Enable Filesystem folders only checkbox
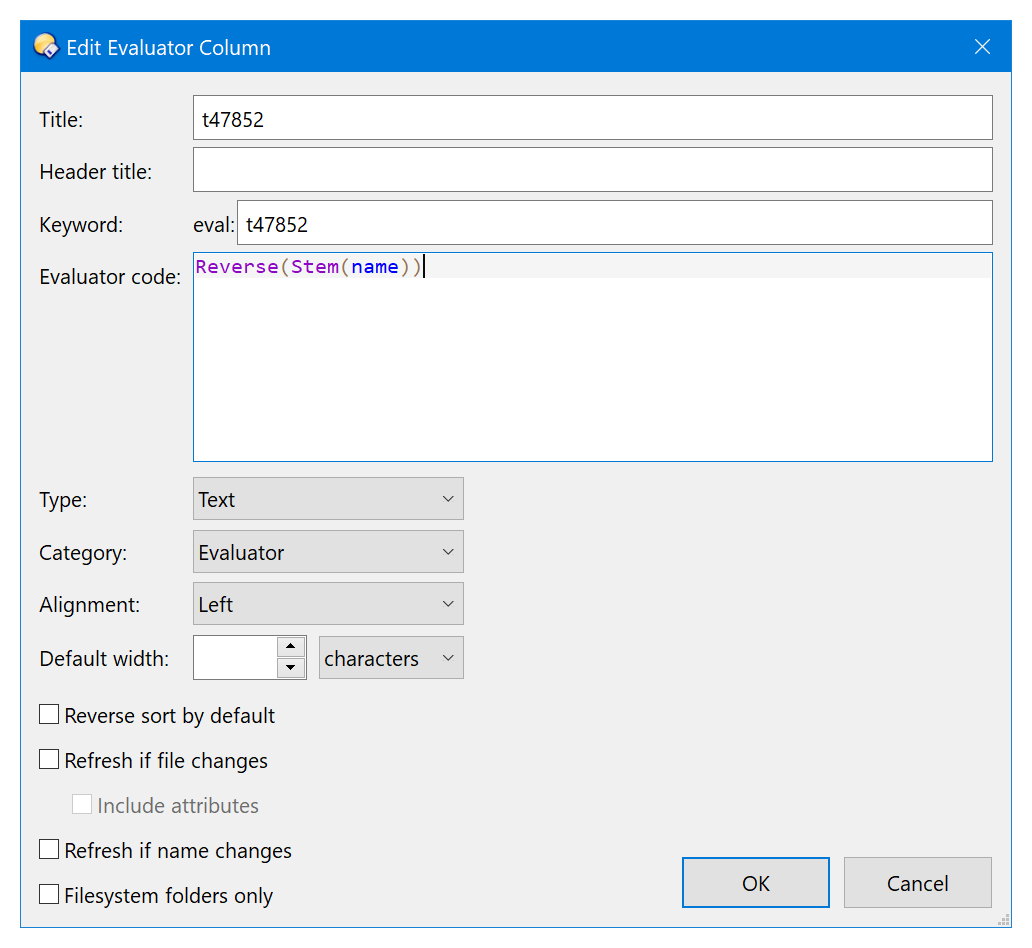The width and height of the screenshot is (1032, 948). pos(49,895)
